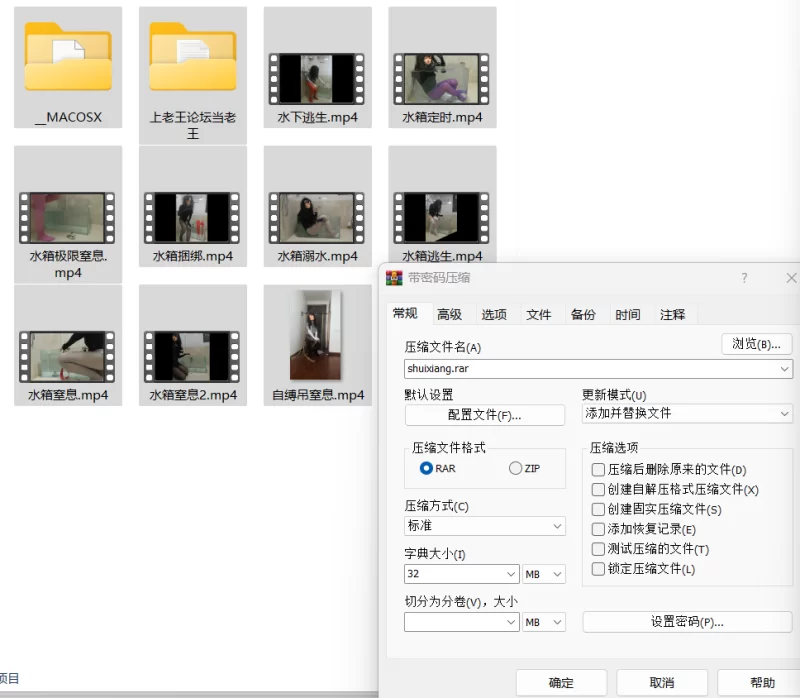
Task: Open the 更新模式 dropdown
Action: (x=687, y=413)
